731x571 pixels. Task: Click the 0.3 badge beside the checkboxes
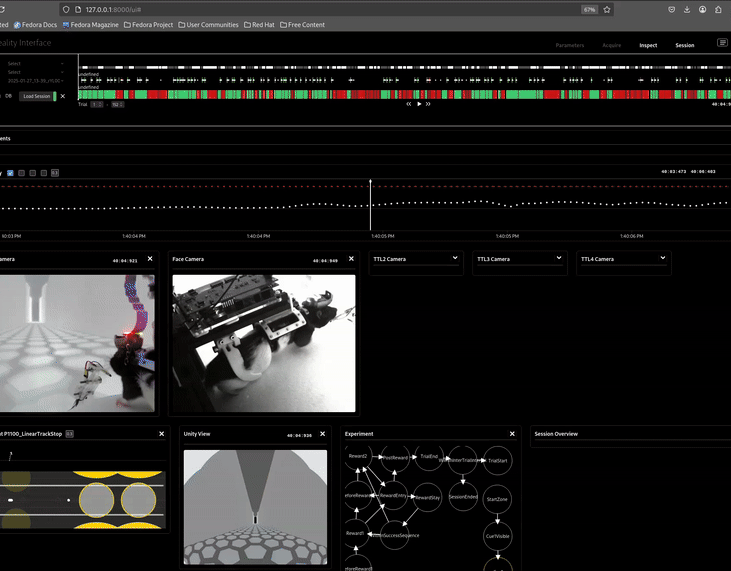[x=55, y=173]
